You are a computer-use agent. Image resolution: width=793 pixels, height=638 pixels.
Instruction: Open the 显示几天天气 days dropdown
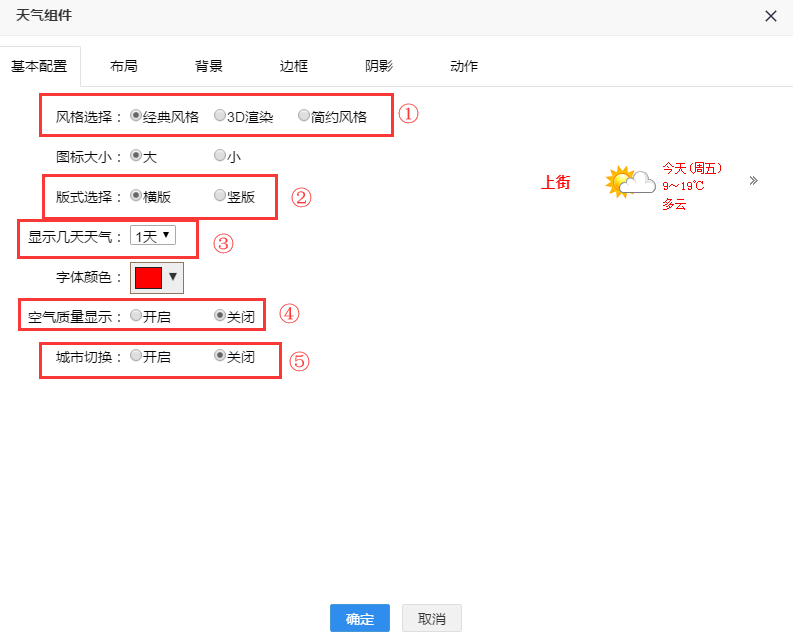point(153,236)
